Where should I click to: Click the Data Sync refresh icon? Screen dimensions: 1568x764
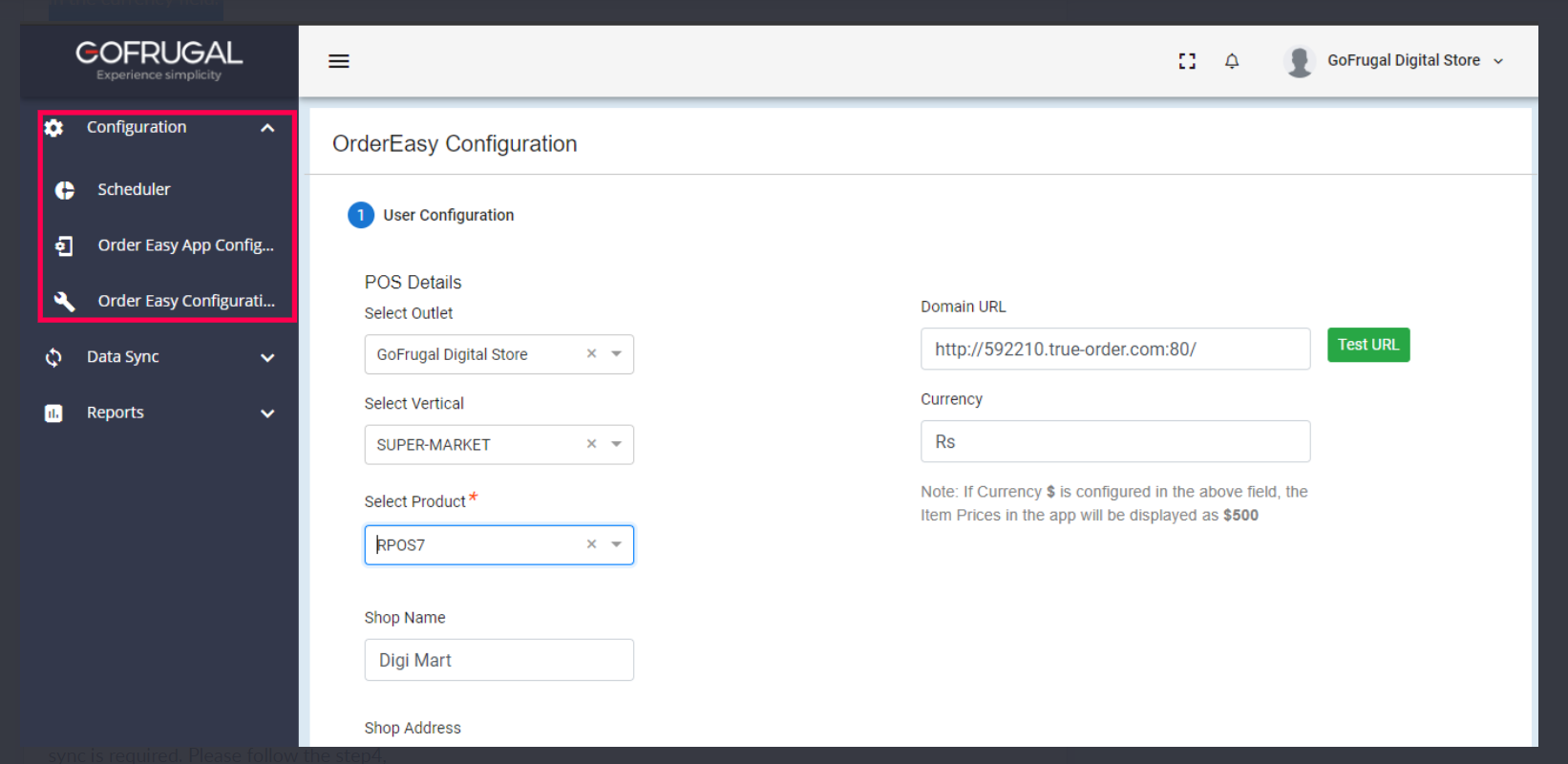coord(54,357)
